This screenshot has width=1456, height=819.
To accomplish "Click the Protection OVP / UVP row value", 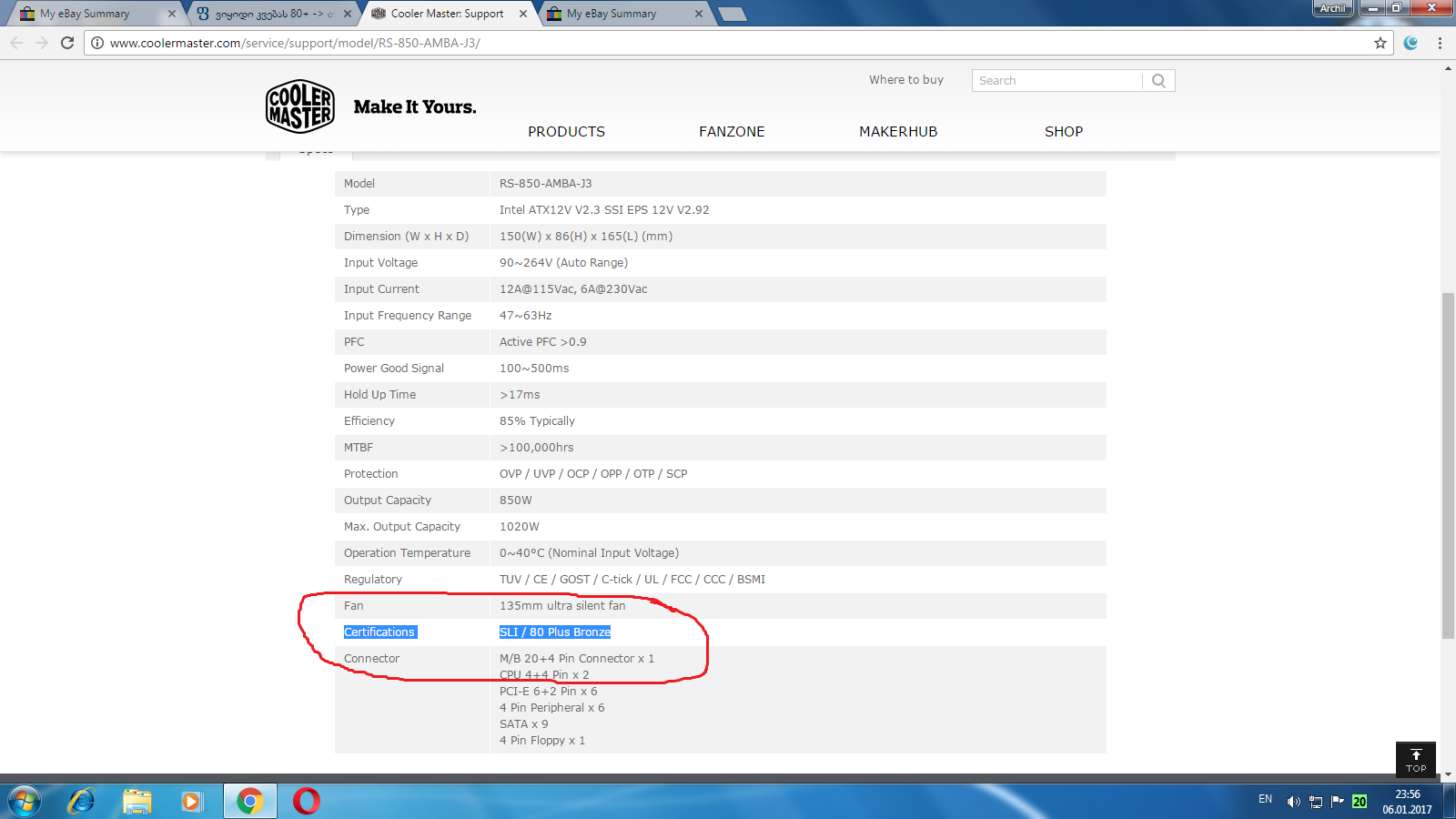I will [593, 474].
